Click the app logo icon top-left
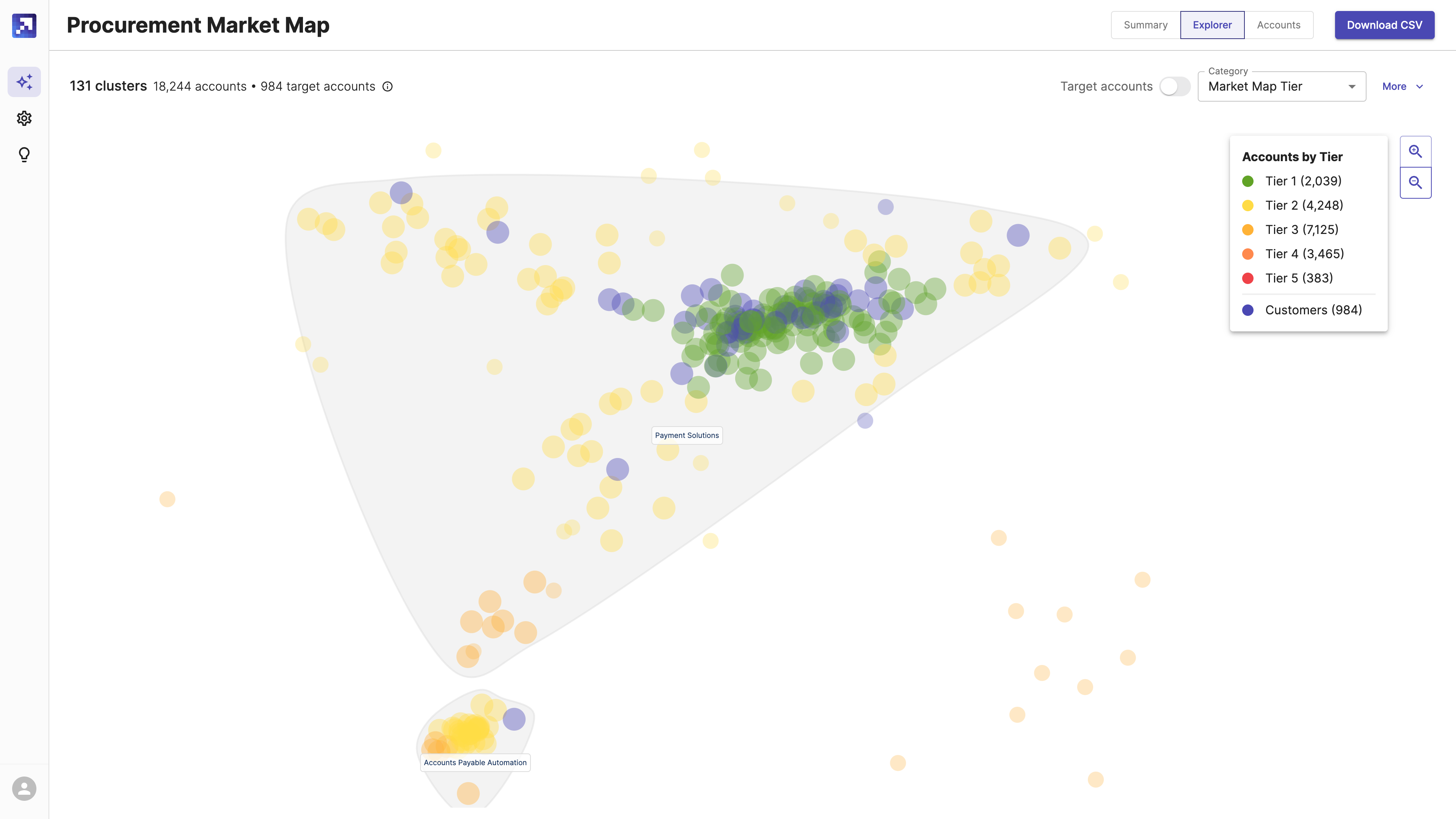Image resolution: width=1456 pixels, height=819 pixels. click(x=24, y=24)
